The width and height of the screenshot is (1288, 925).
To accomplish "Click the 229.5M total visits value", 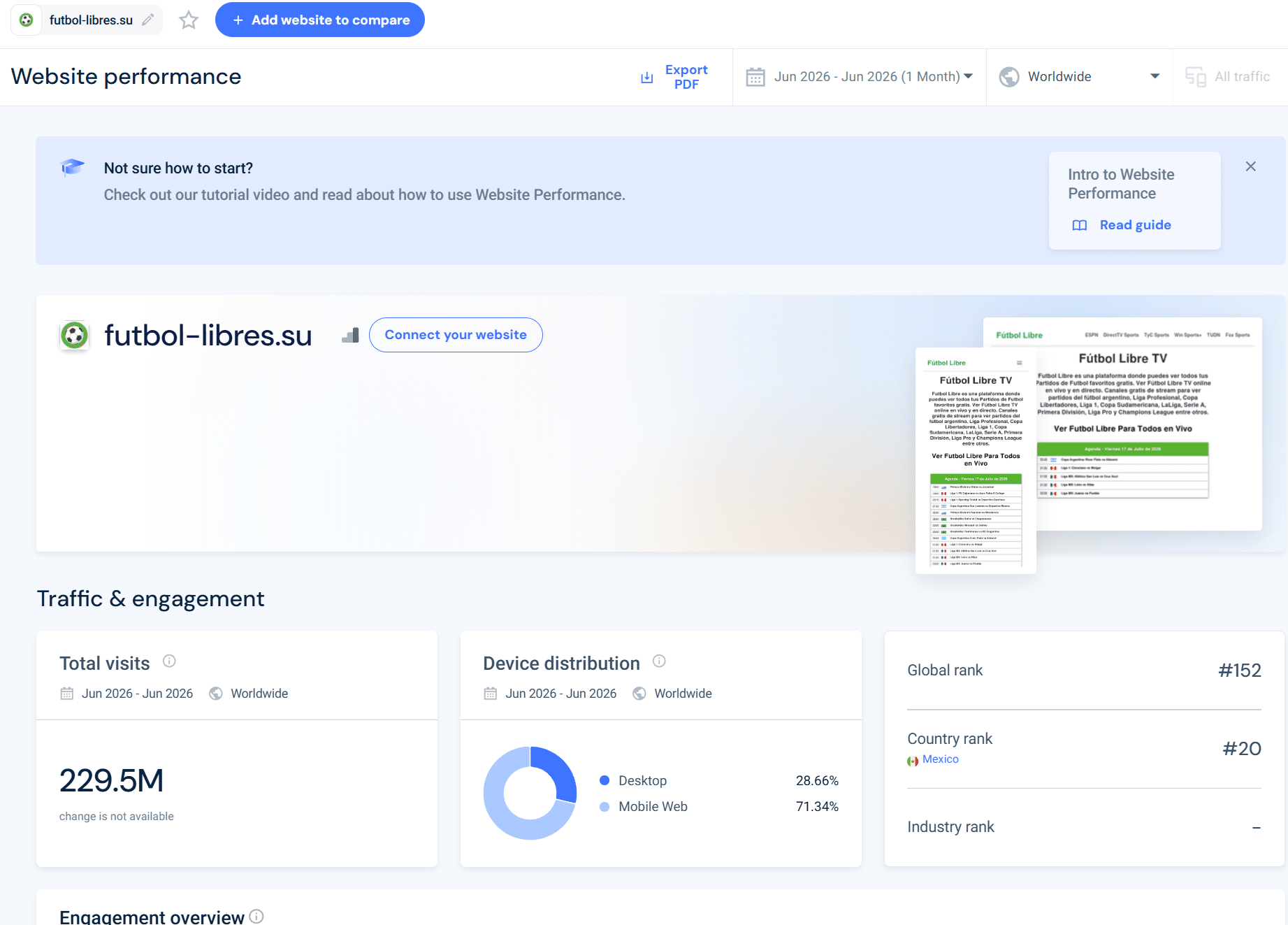I will tap(112, 780).
